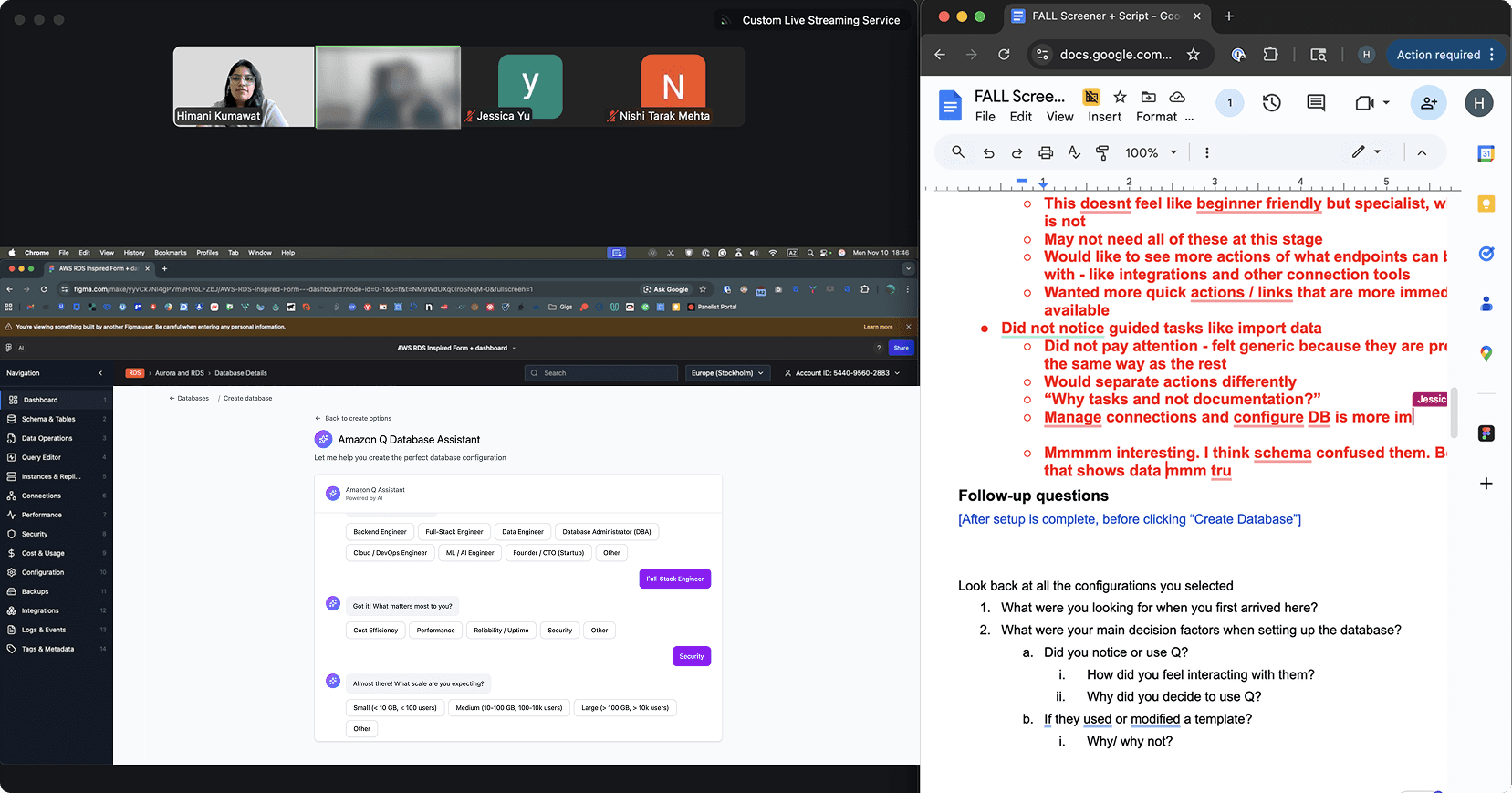Focus the RDS Search input field
Screen dimensions: 1512x793
click(x=601, y=373)
